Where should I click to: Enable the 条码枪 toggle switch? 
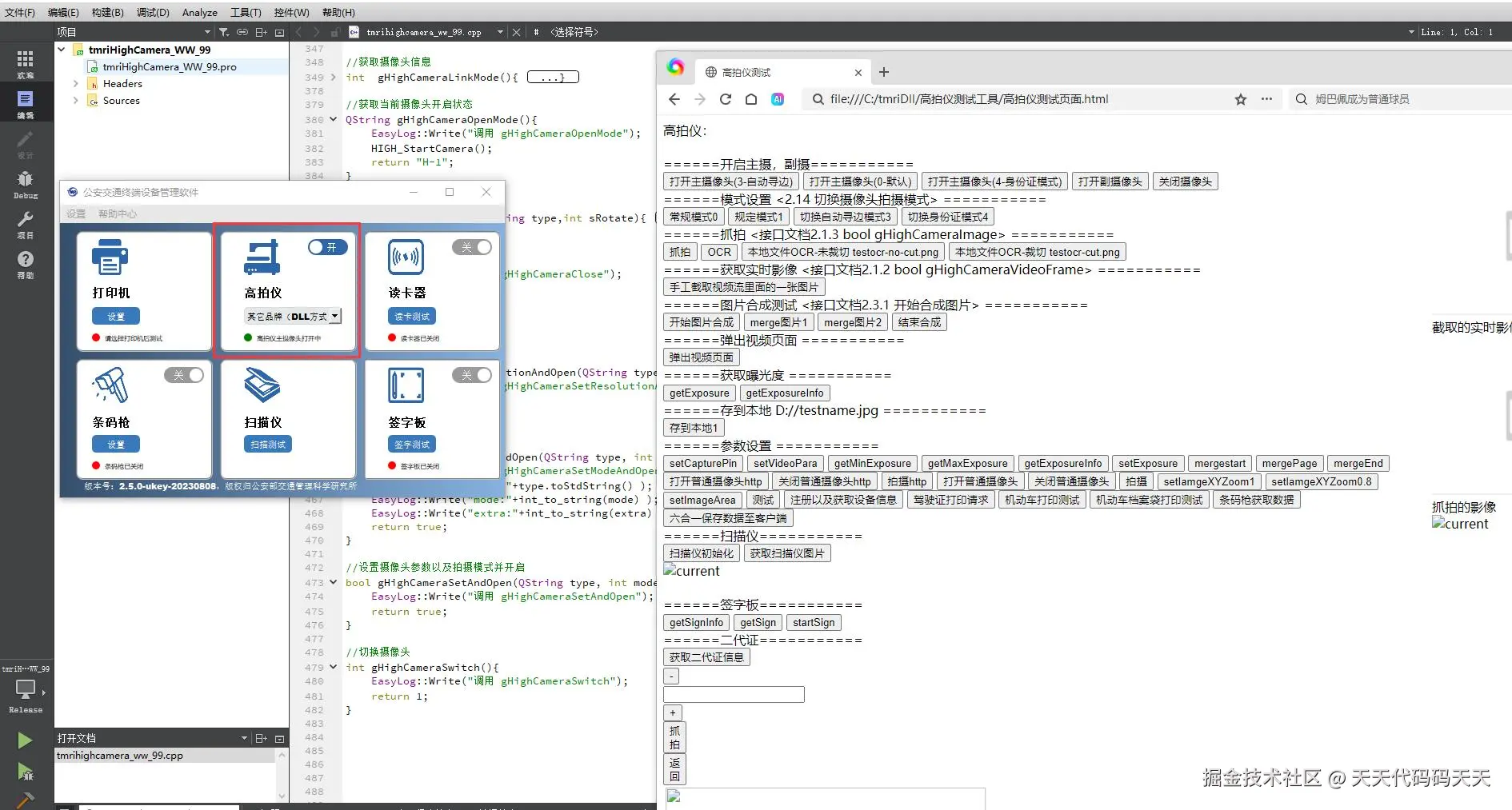(184, 376)
